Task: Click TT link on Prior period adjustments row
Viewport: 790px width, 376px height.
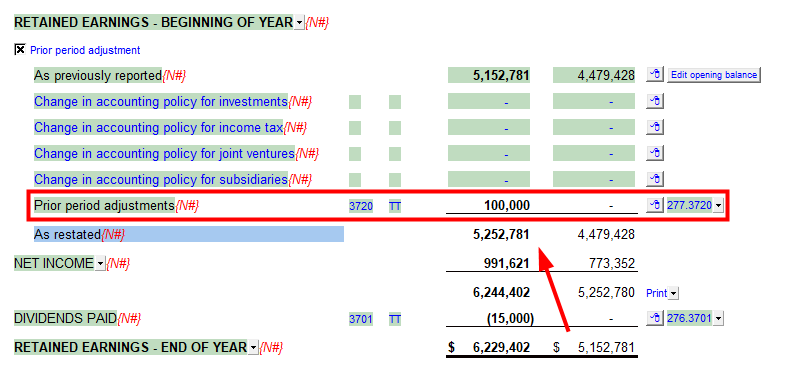Action: [x=395, y=206]
